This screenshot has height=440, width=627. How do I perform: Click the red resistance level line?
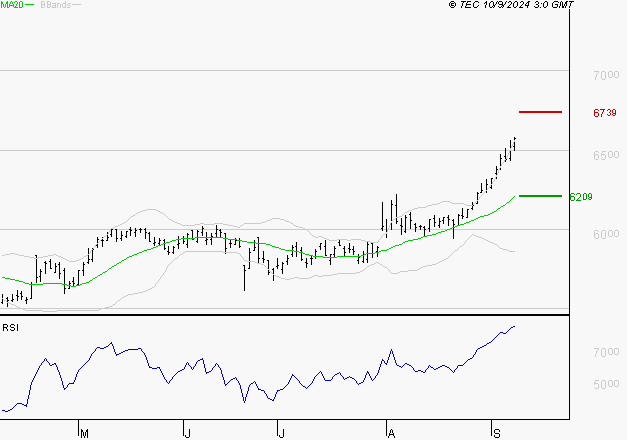coord(540,112)
